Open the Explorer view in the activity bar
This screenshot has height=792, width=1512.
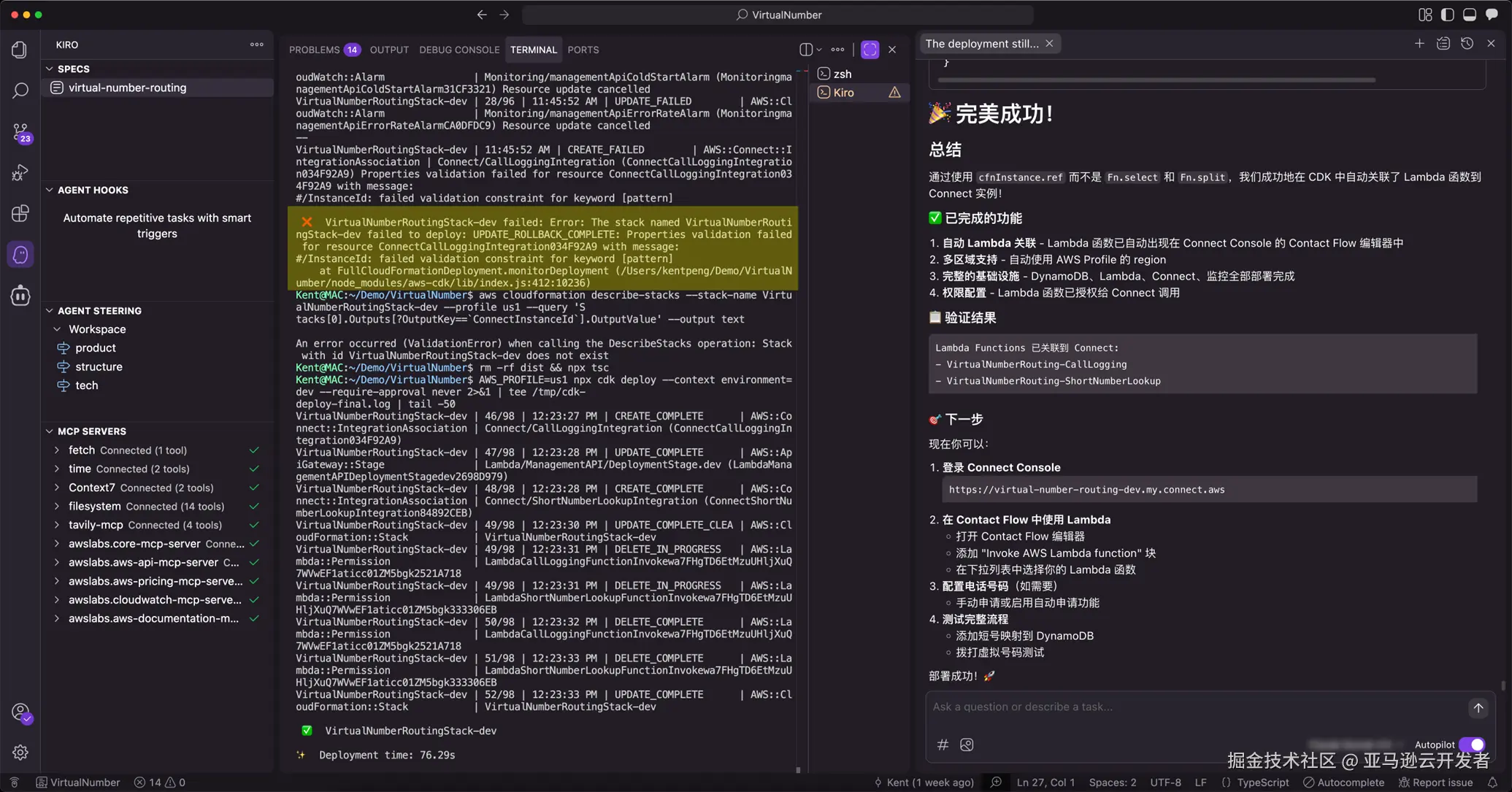pos(19,50)
